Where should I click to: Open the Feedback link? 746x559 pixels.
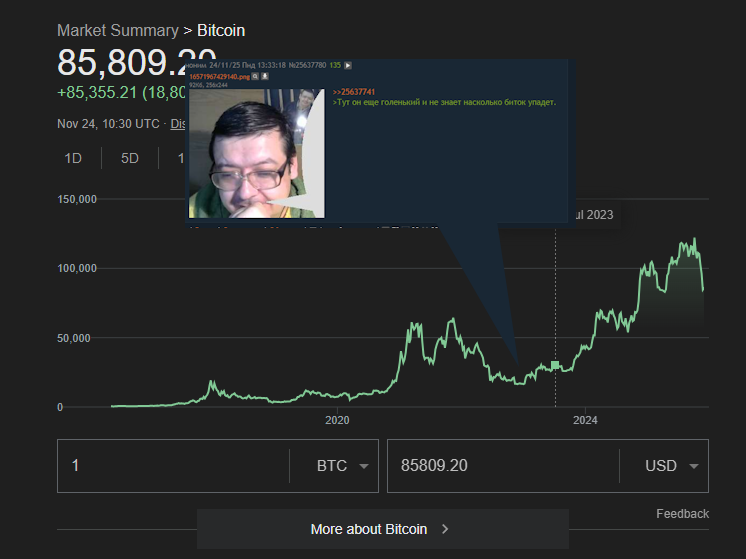coord(682,514)
